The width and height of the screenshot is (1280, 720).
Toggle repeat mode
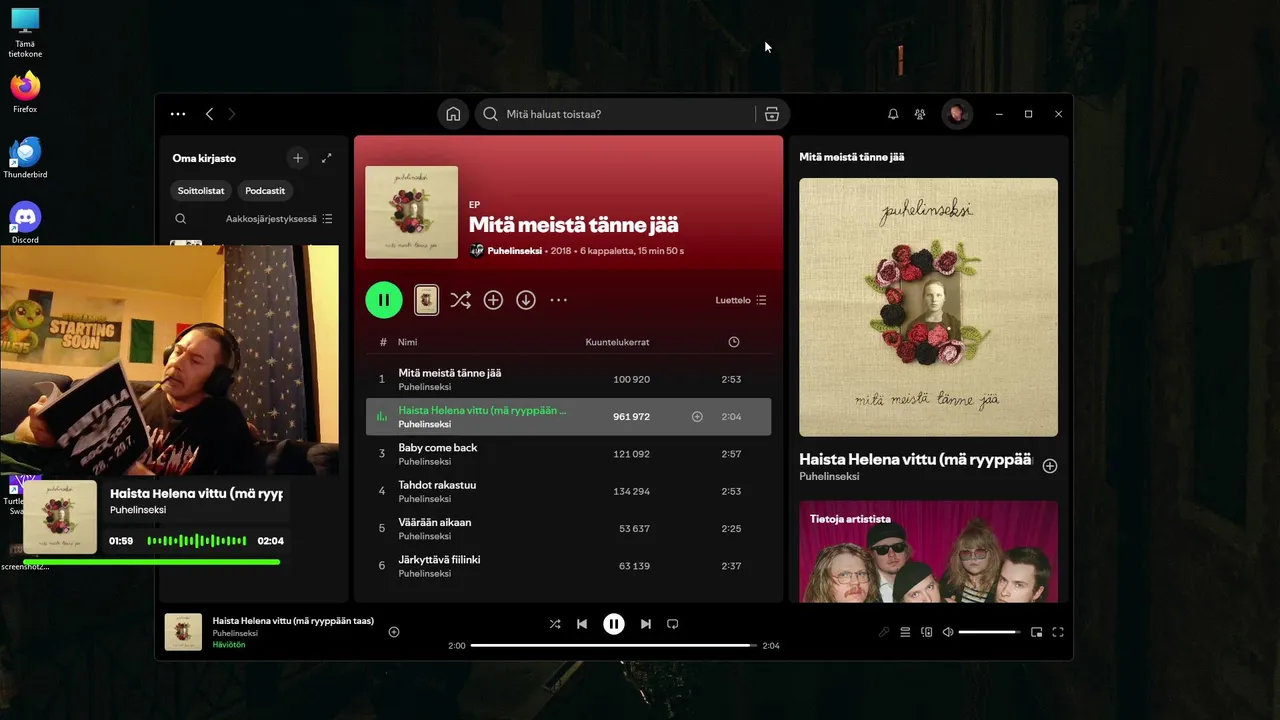point(673,624)
